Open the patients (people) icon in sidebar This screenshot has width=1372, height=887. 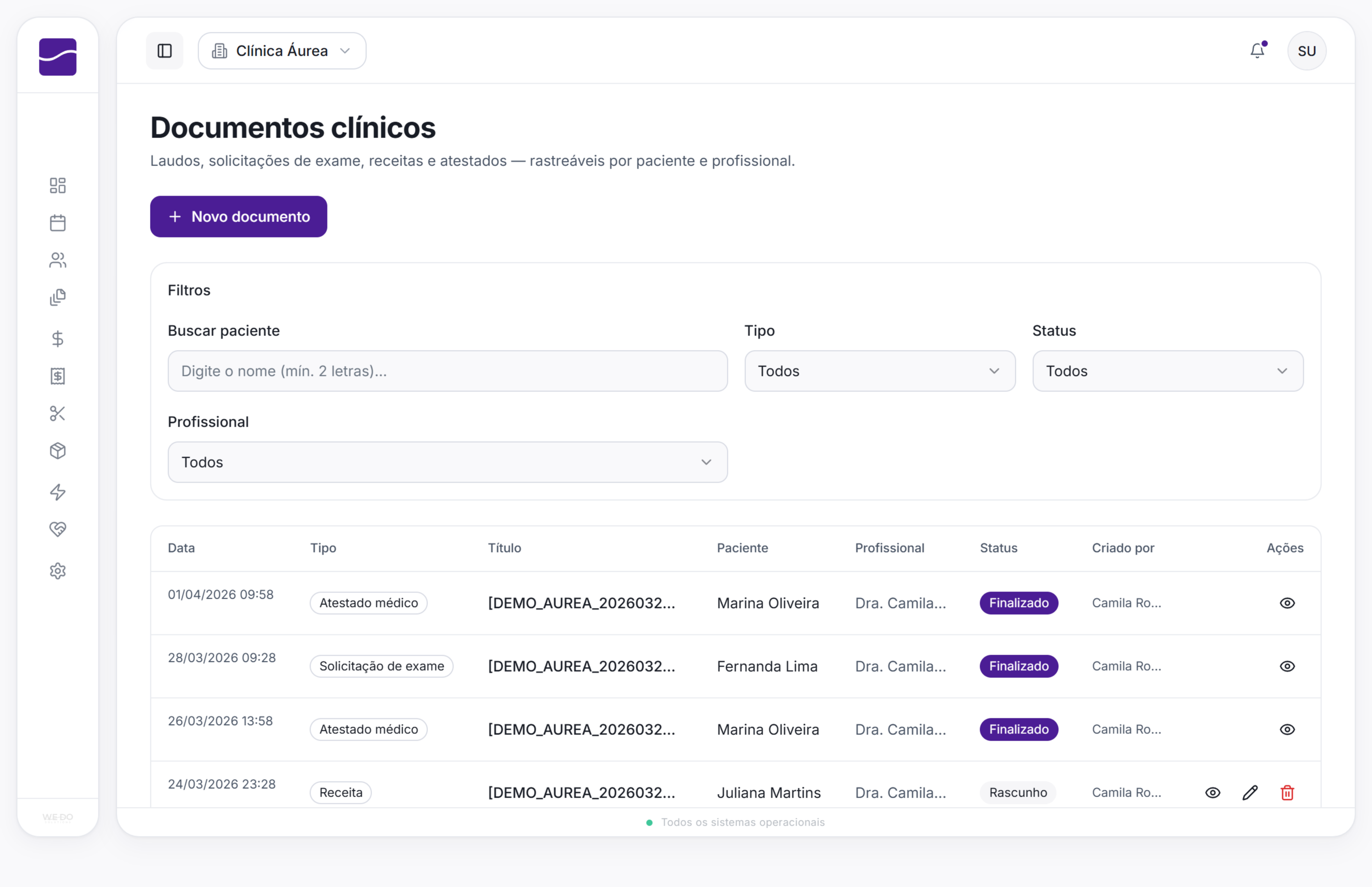click(58, 260)
